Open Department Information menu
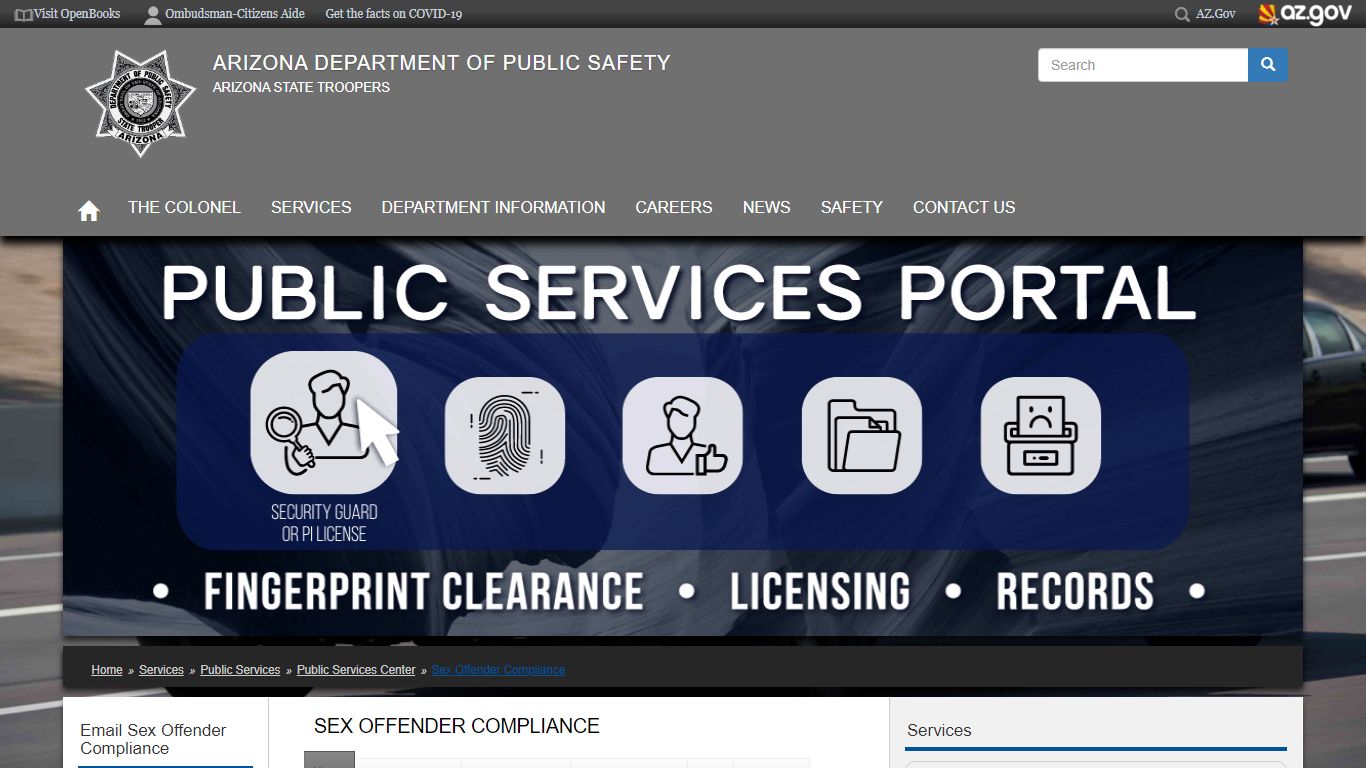This screenshot has width=1366, height=768. click(x=493, y=207)
